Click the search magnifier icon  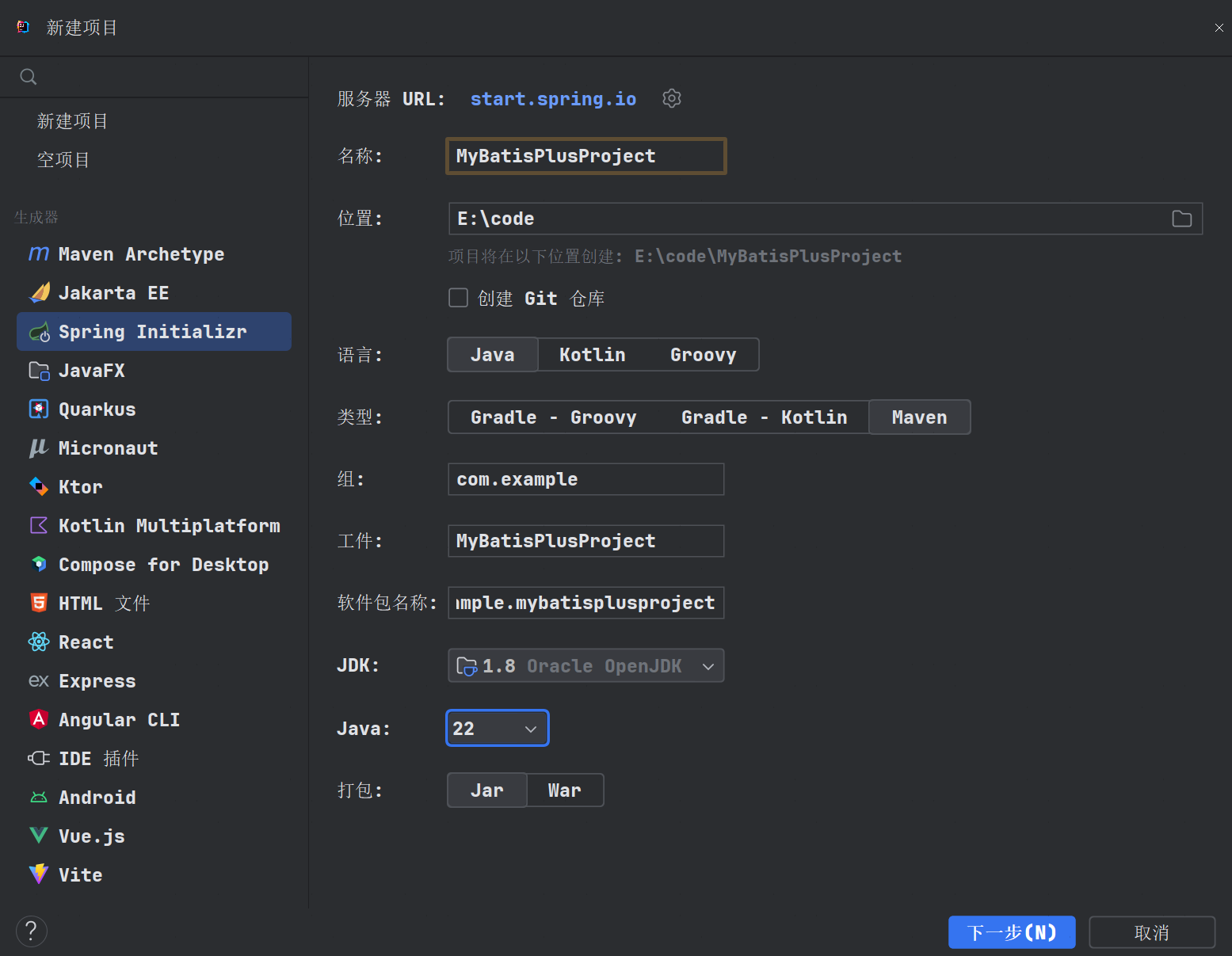(x=29, y=77)
